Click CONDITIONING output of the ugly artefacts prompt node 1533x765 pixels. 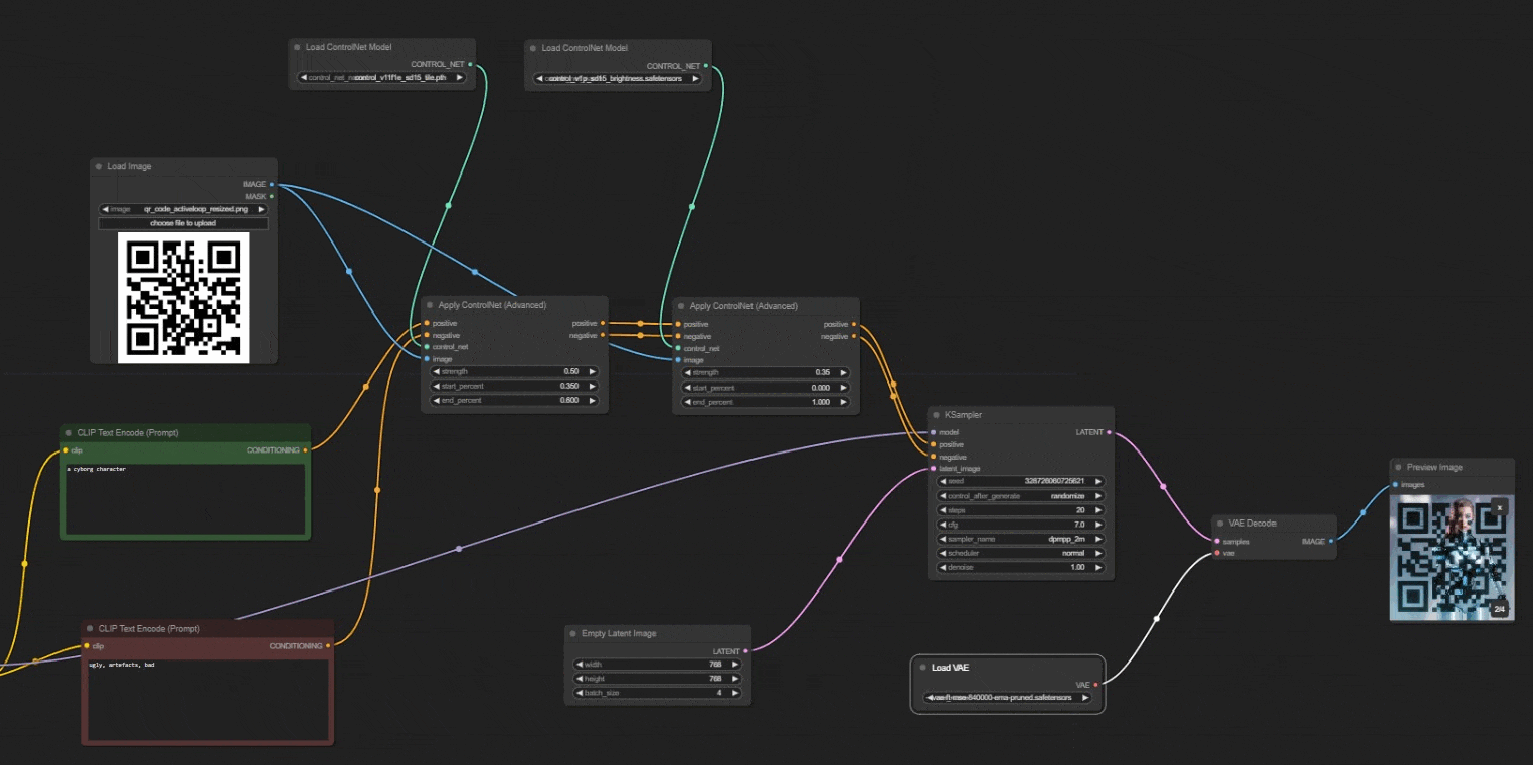pos(328,646)
